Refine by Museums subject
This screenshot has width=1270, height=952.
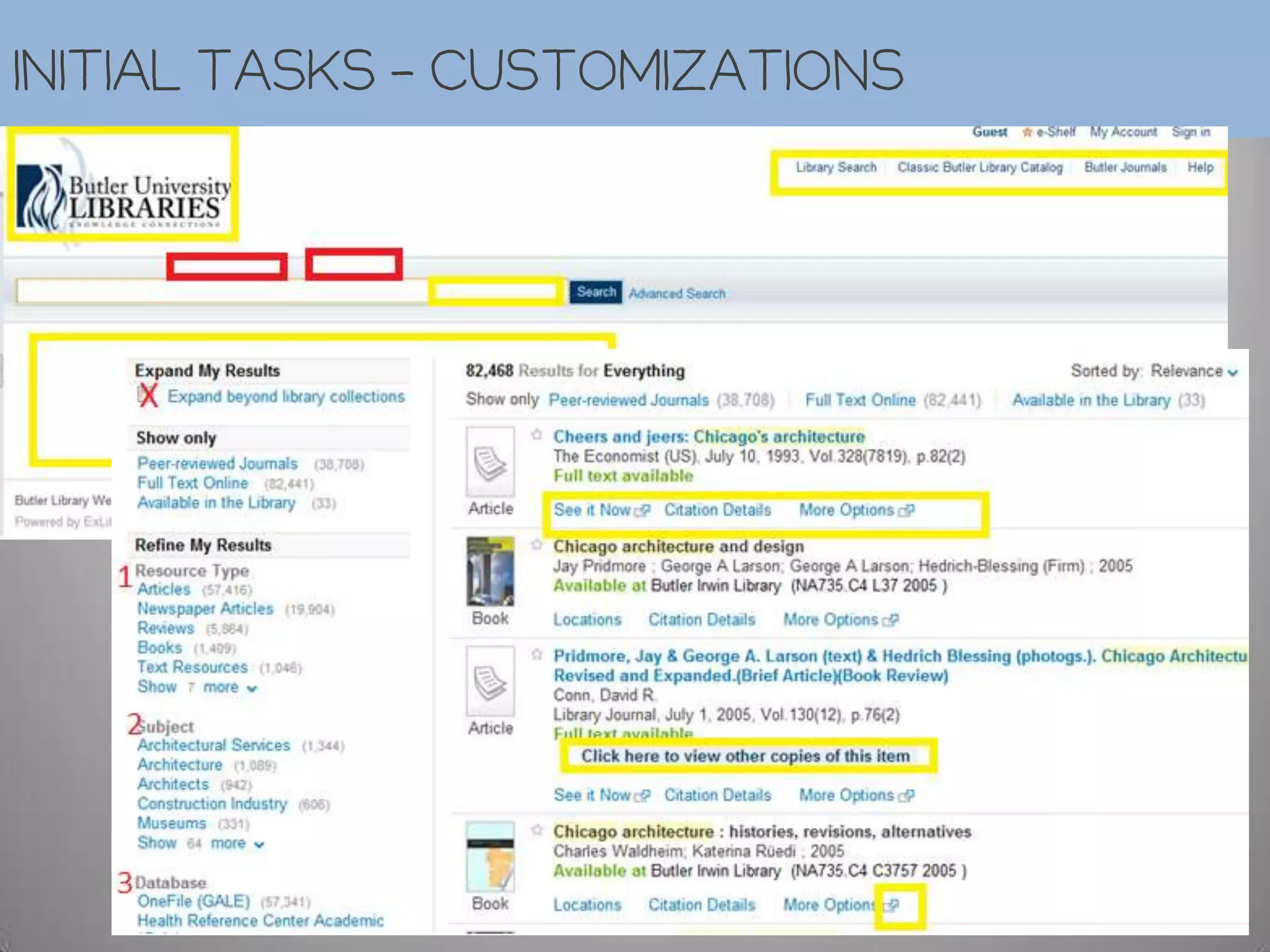[x=172, y=824]
